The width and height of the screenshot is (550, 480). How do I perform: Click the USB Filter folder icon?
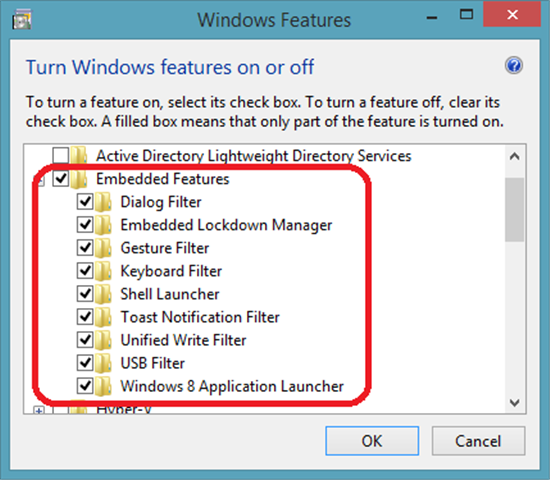pos(103,363)
